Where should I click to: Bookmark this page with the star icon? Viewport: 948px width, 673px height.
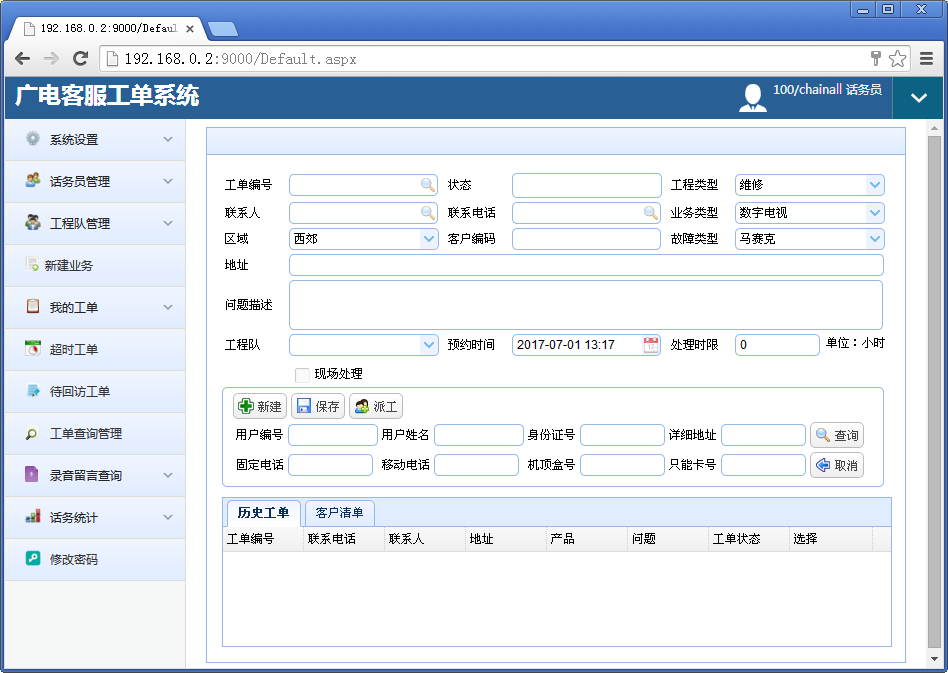897,58
